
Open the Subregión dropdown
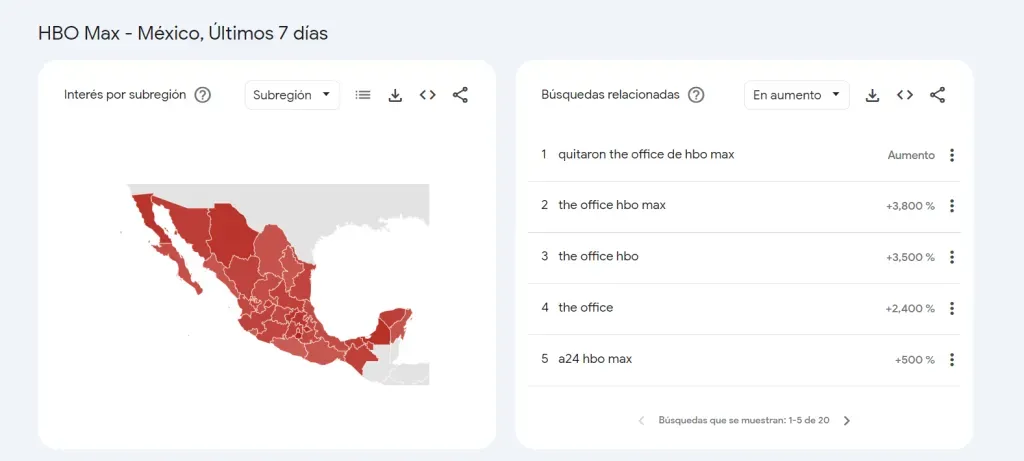point(292,95)
